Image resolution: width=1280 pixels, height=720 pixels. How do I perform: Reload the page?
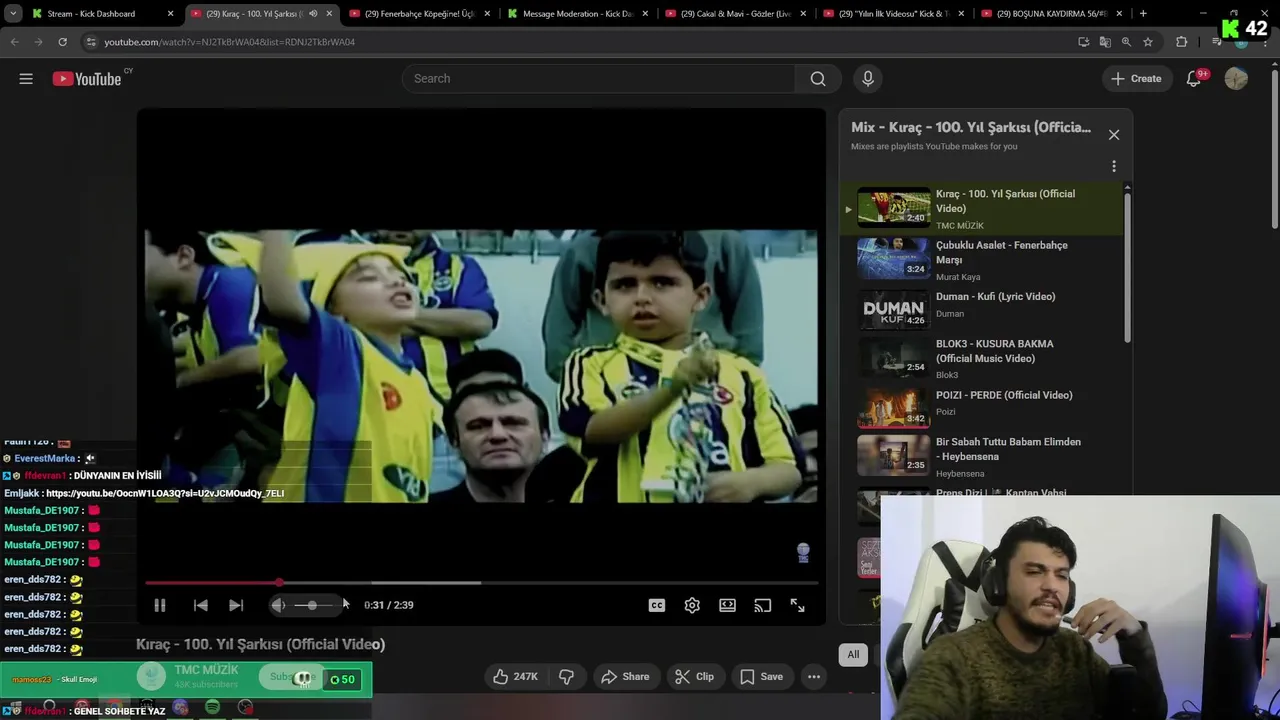[62, 42]
